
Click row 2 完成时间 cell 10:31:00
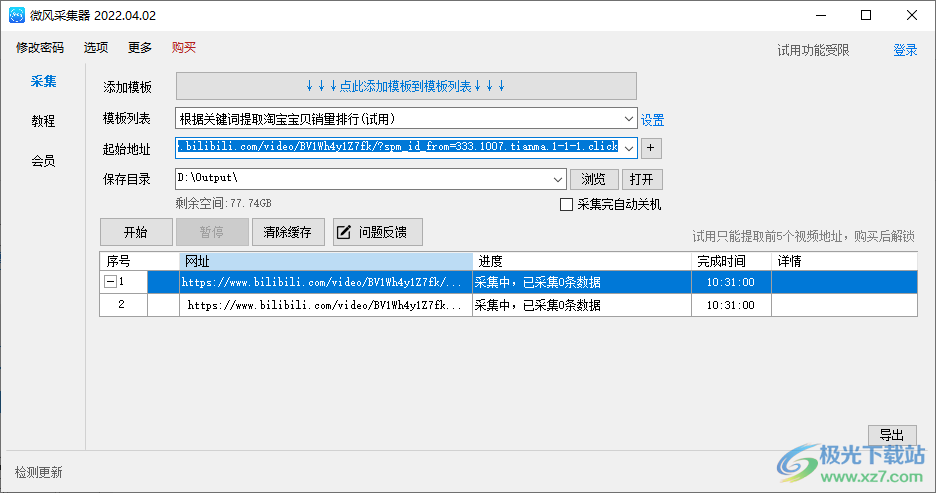coord(731,305)
